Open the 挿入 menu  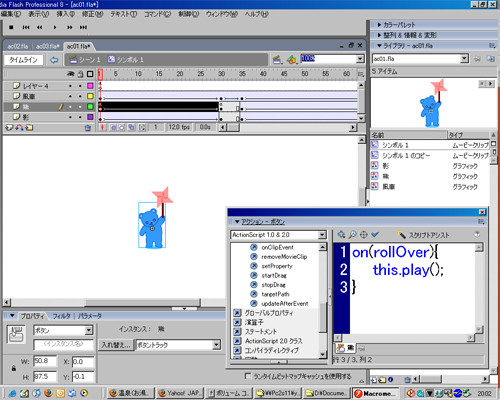[x=65, y=14]
